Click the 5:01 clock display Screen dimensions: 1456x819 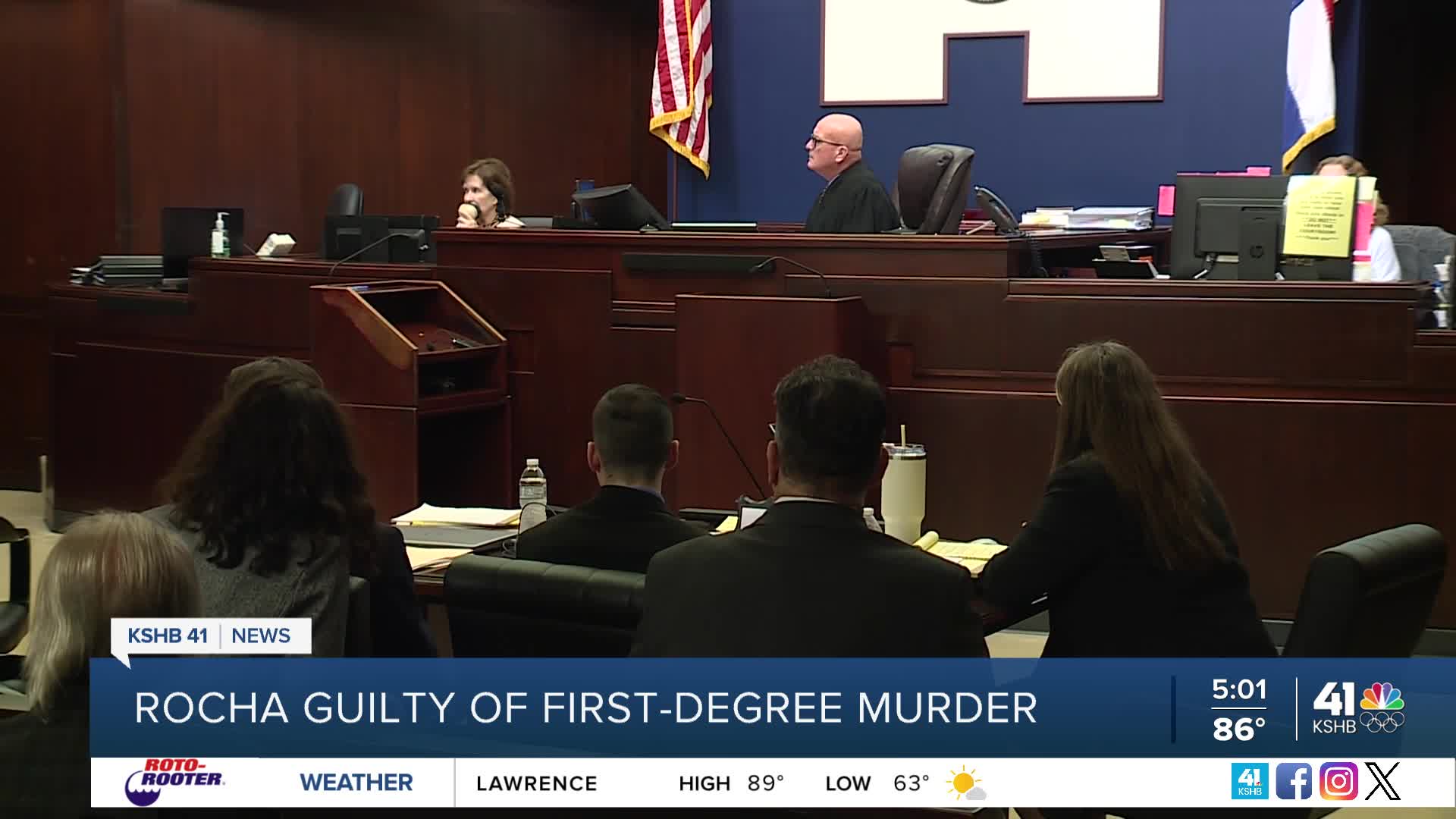pos(1239,689)
